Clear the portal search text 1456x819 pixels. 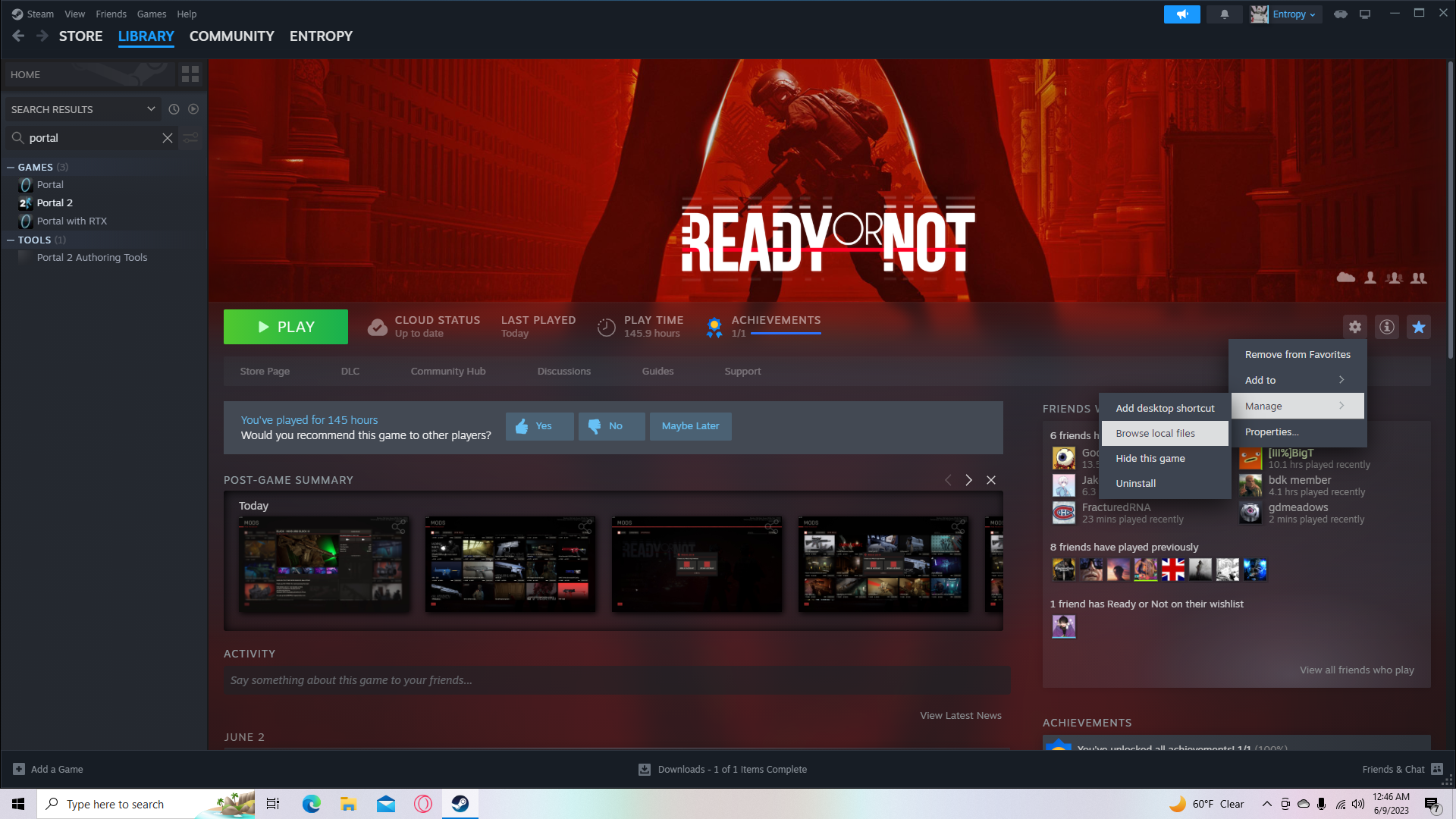point(167,138)
